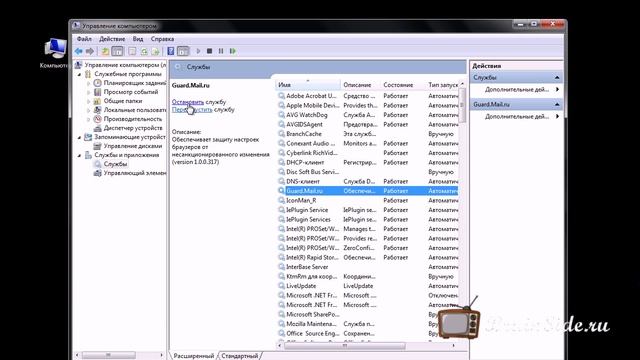Click the Export list toolbar icon

pyautogui.click(x=155, y=51)
